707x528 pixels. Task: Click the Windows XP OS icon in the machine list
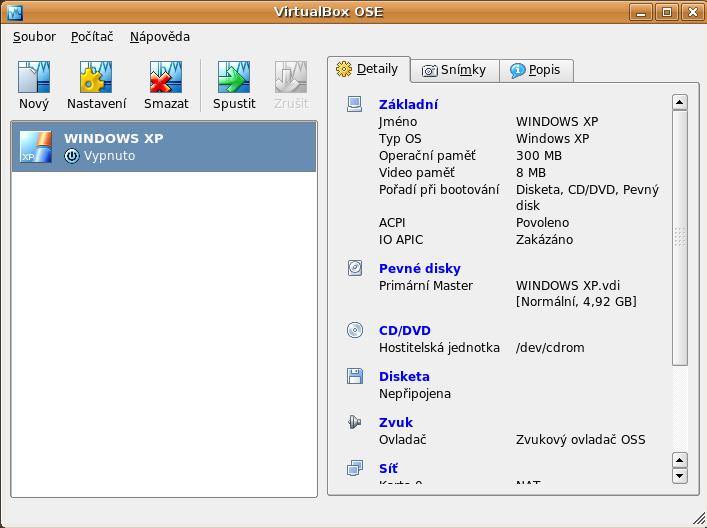click(x=36, y=147)
